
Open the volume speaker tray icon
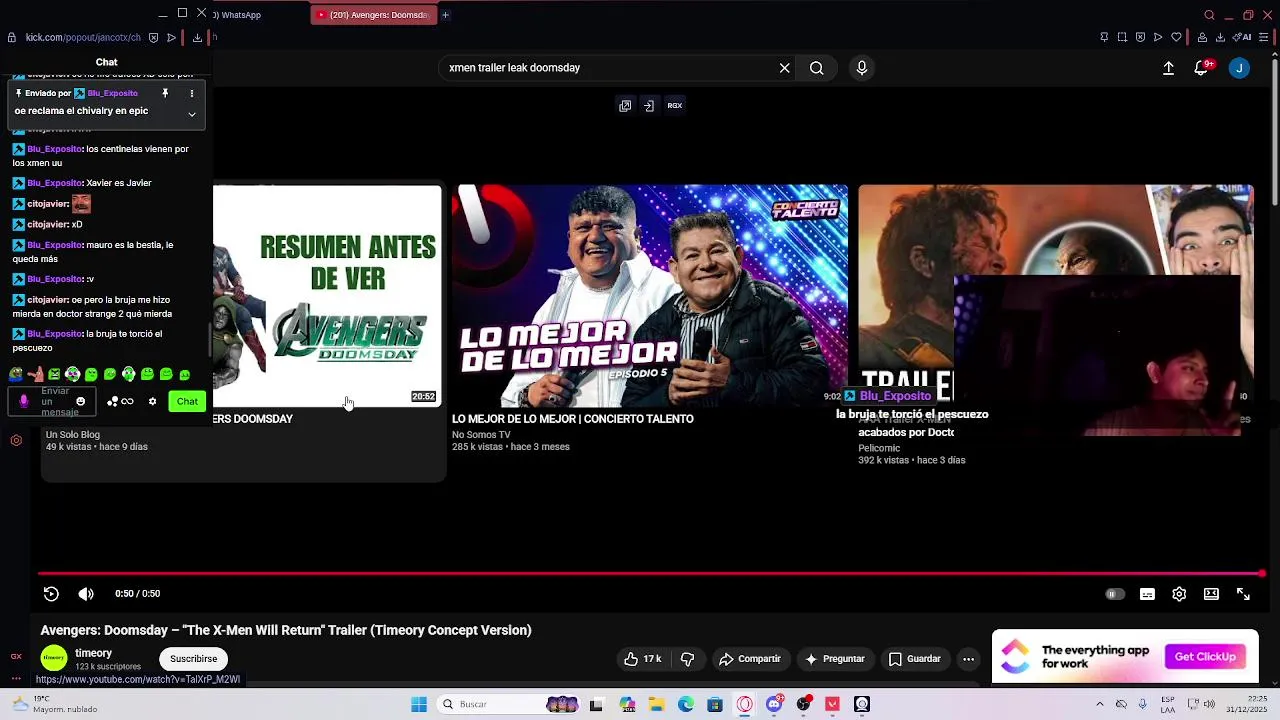[1209, 704]
